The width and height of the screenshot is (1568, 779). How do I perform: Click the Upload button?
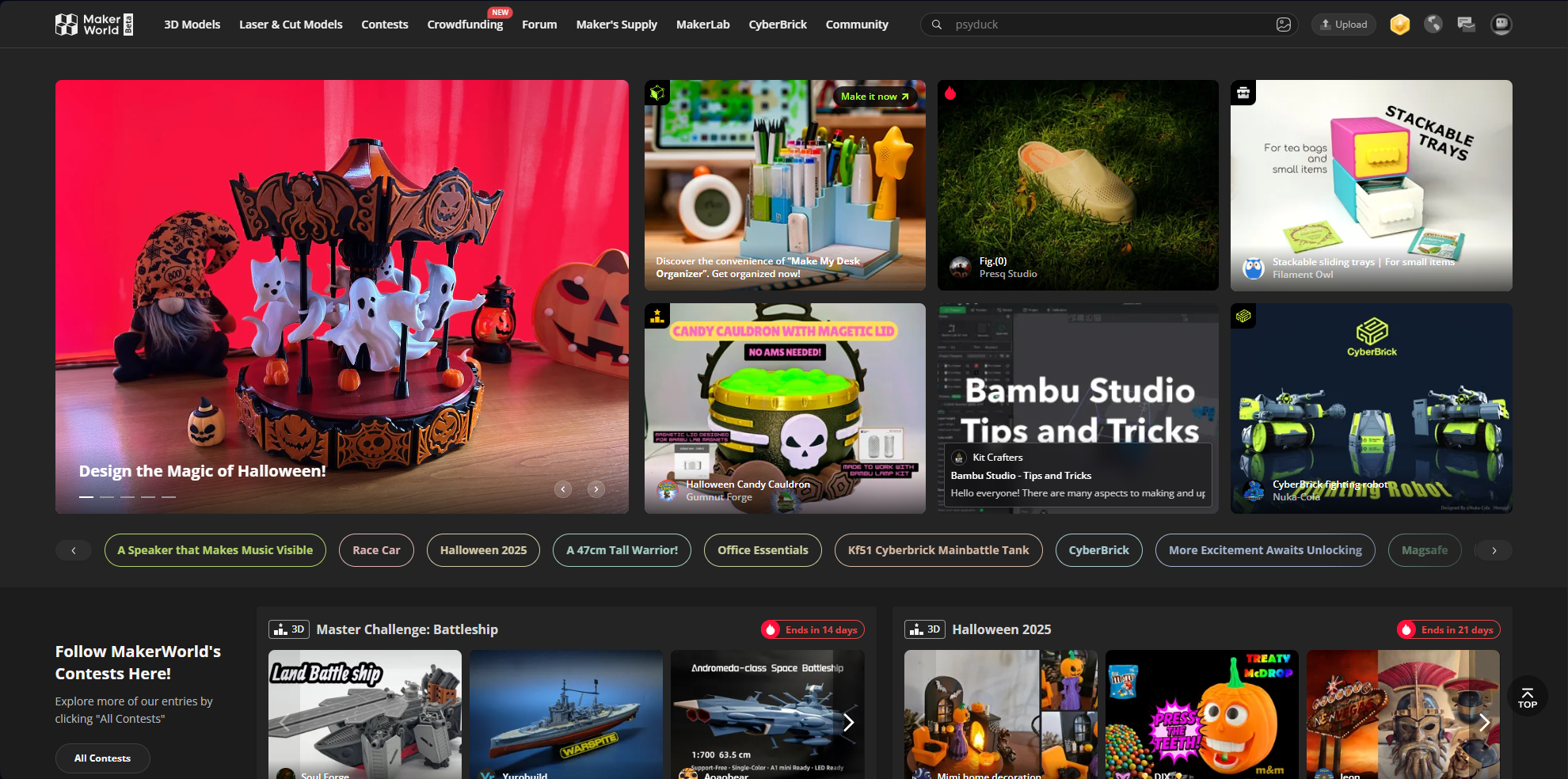(x=1344, y=25)
